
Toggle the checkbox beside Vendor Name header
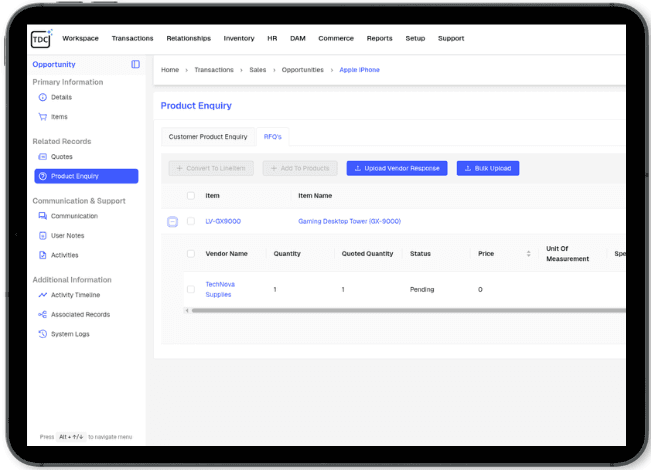[x=191, y=253]
